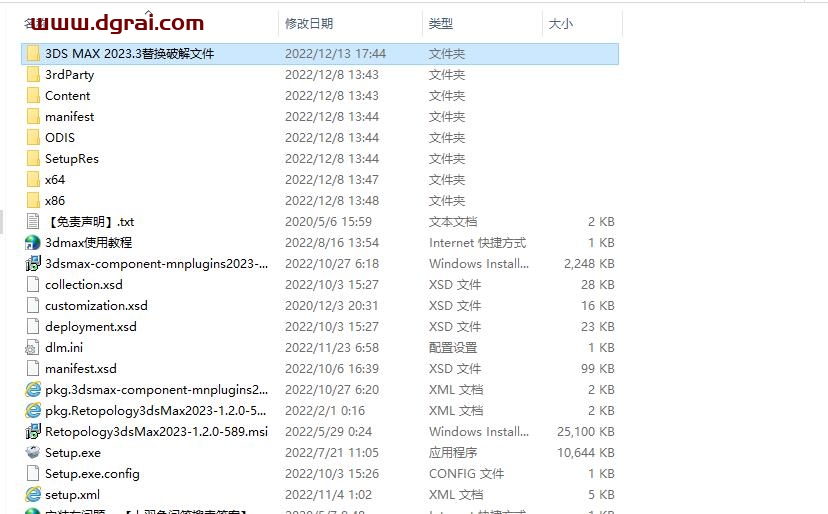The width and height of the screenshot is (828, 514).
Task: Click the x86 folder icon
Action: [x=33, y=201]
